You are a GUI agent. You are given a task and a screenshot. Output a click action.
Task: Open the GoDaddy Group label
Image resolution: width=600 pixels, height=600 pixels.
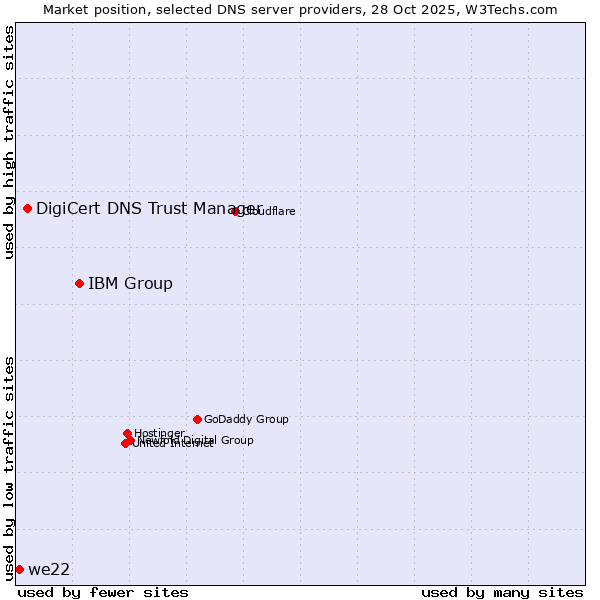tap(246, 419)
